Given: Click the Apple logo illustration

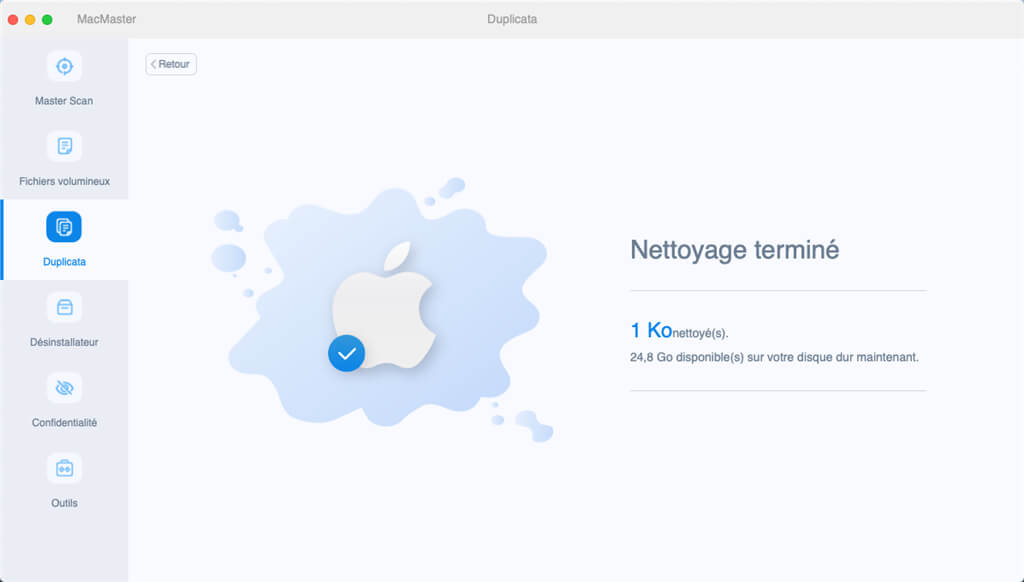Looking at the screenshot, I should point(384,306).
